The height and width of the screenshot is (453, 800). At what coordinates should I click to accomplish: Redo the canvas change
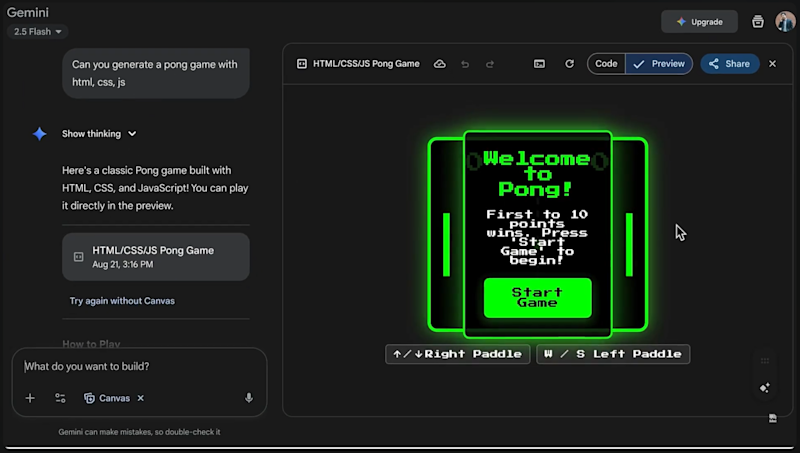pyautogui.click(x=490, y=64)
